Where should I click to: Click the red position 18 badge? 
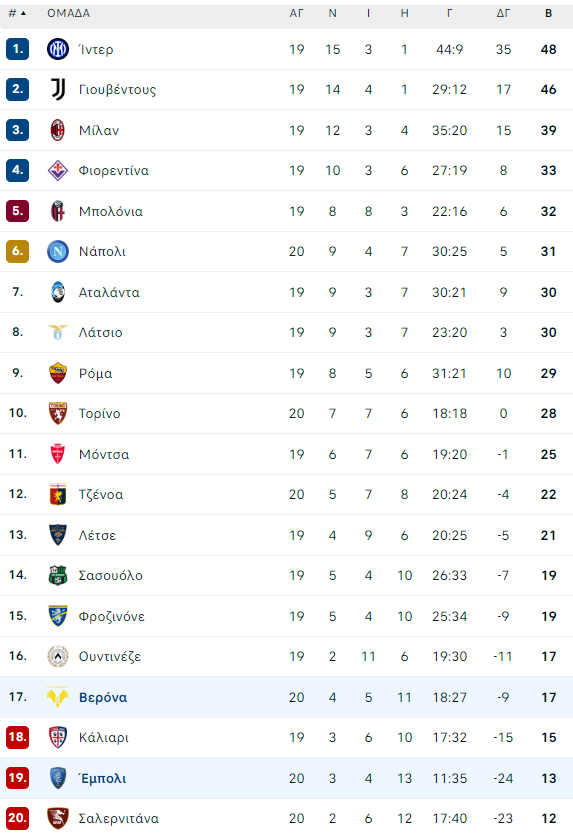(x=18, y=737)
